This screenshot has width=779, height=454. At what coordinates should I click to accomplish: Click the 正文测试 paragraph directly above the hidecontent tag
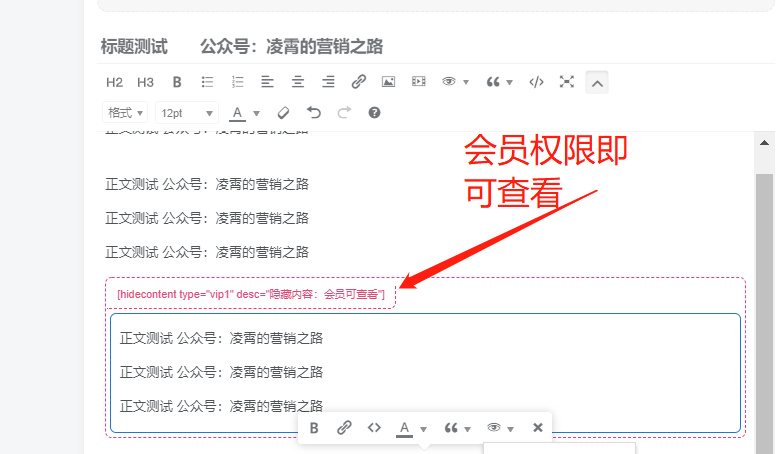(207, 252)
